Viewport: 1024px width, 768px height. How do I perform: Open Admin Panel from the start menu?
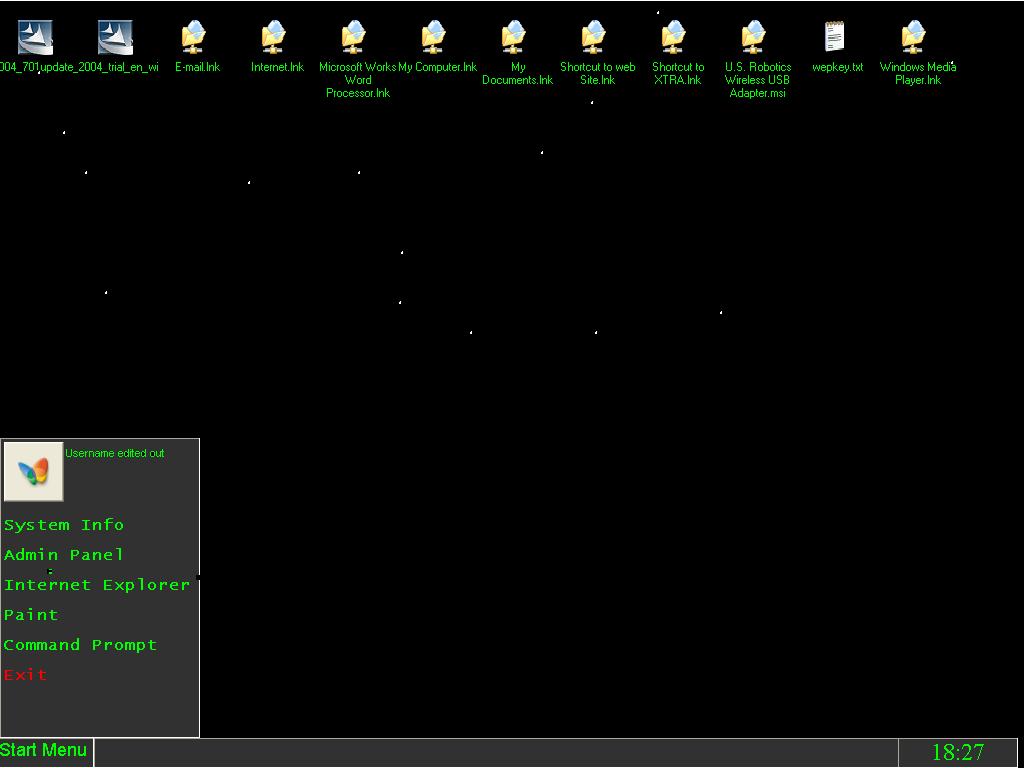pos(64,555)
